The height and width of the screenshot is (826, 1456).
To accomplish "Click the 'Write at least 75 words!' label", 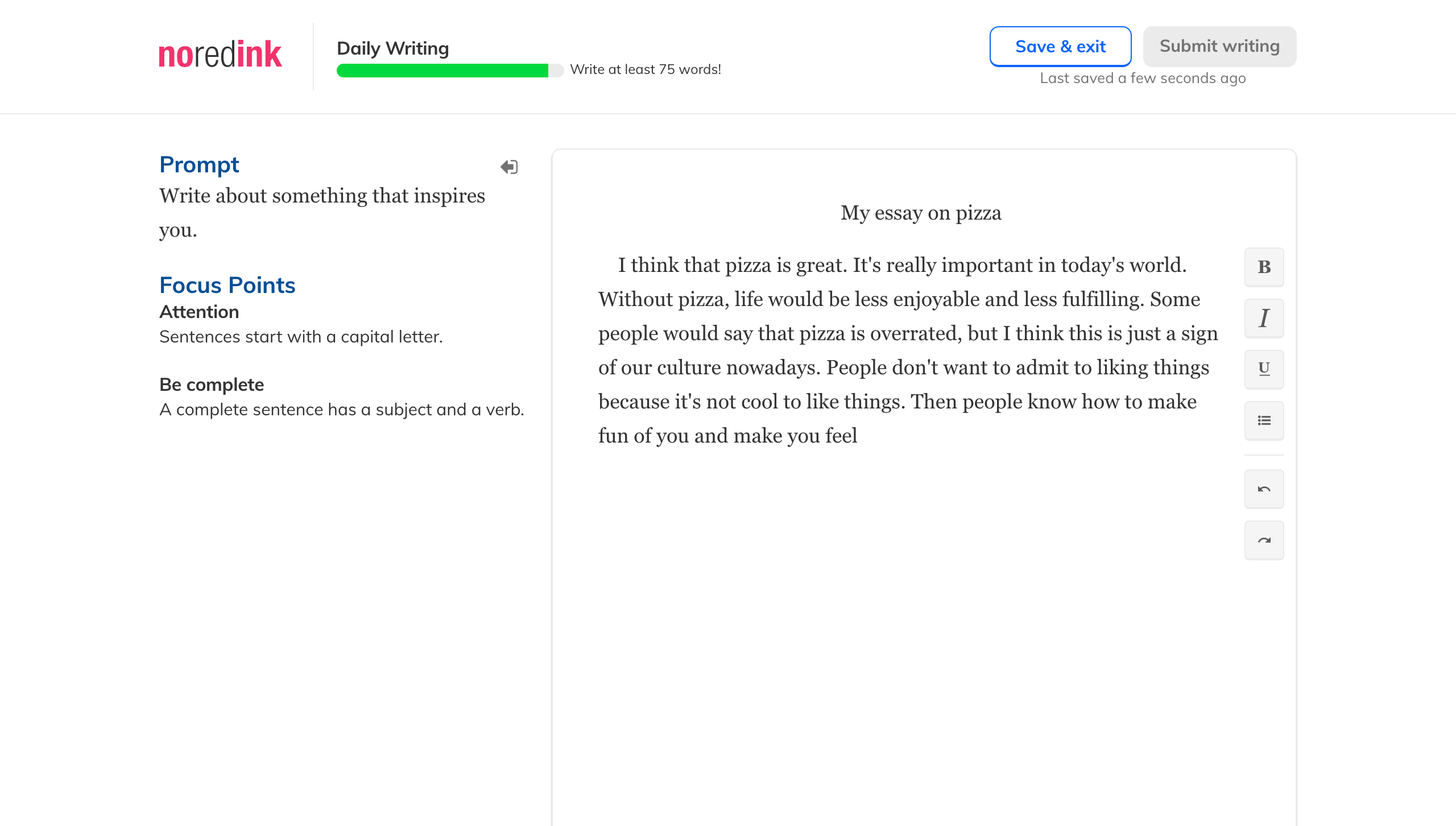I will (x=646, y=69).
